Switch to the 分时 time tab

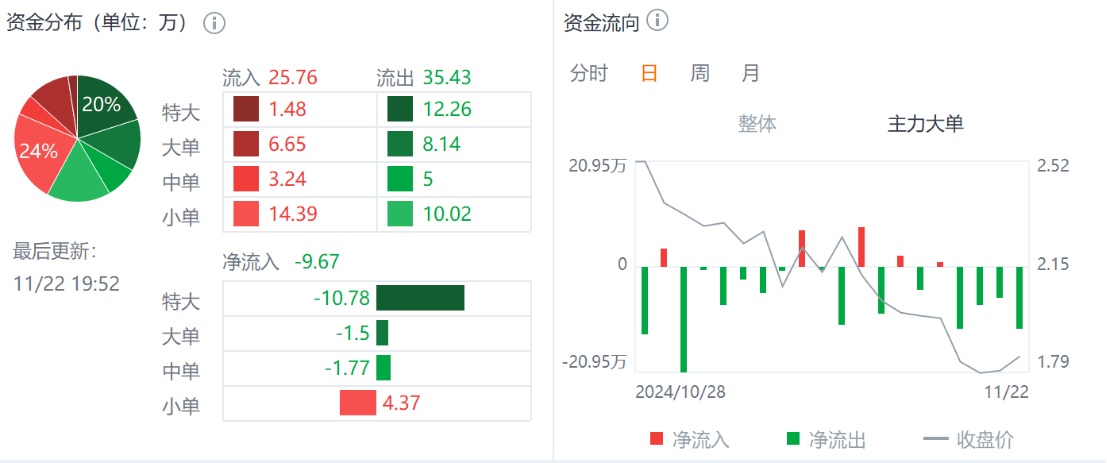(x=589, y=73)
